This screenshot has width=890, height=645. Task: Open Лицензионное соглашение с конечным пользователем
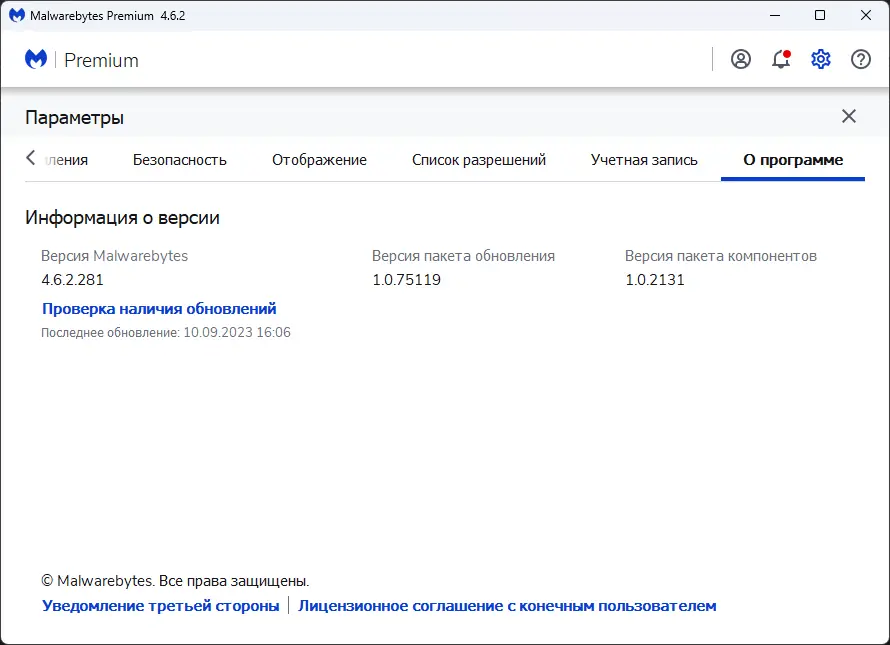pyautogui.click(x=507, y=606)
